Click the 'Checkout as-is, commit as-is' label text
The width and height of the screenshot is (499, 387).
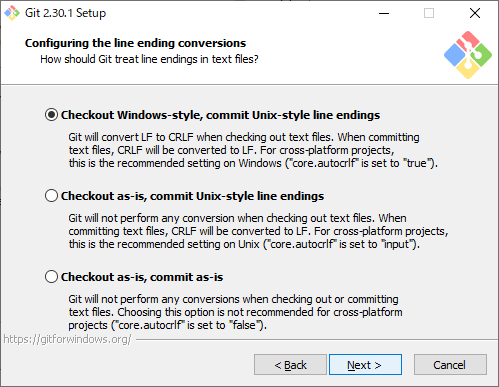[142, 277]
